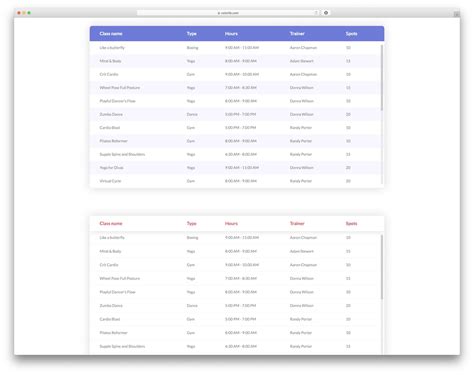The image size is (474, 375).
Task: Click red Spots header in lower table
Action: (x=351, y=223)
